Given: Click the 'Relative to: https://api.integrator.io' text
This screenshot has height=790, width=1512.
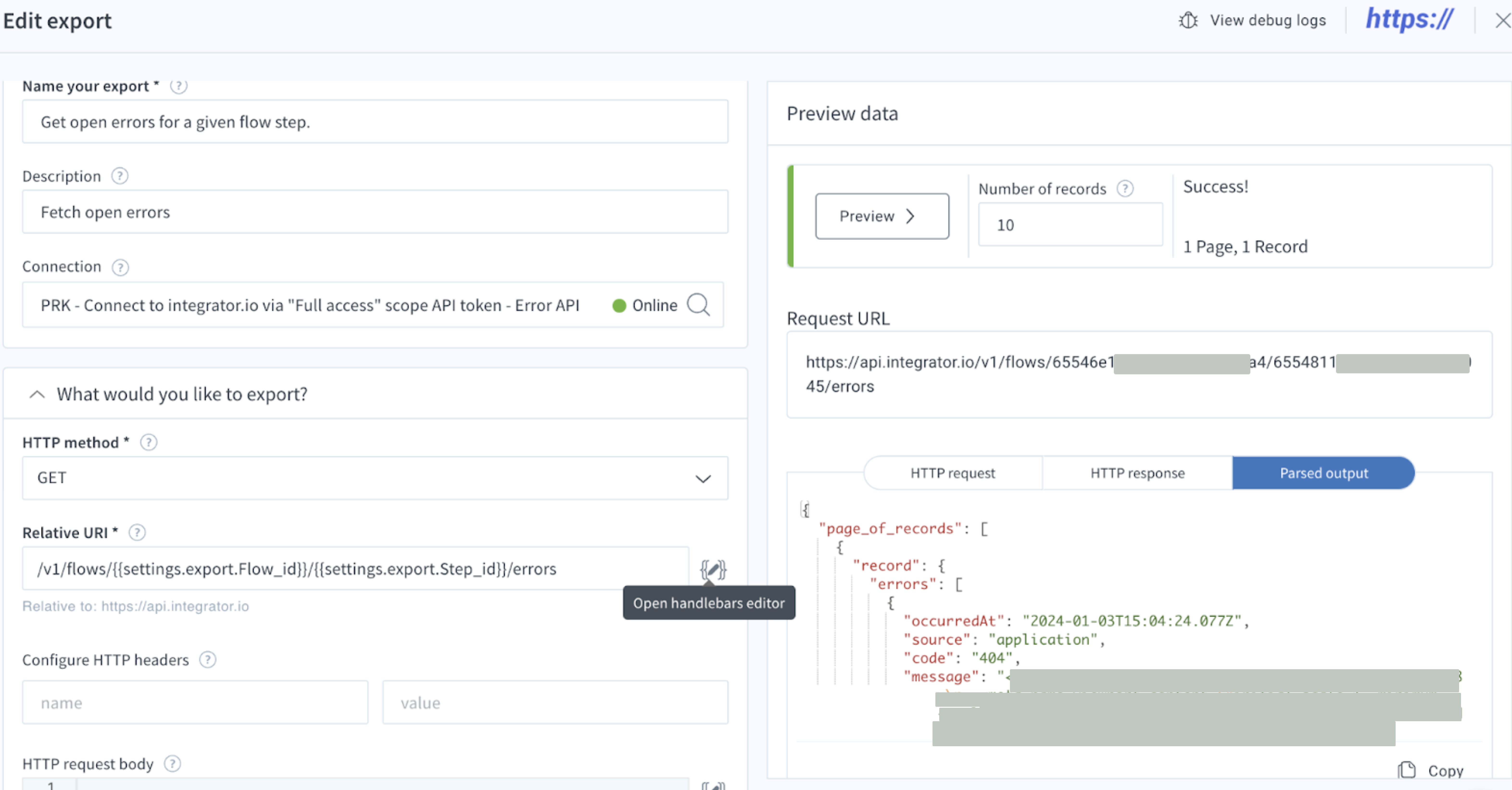Looking at the screenshot, I should [x=136, y=606].
